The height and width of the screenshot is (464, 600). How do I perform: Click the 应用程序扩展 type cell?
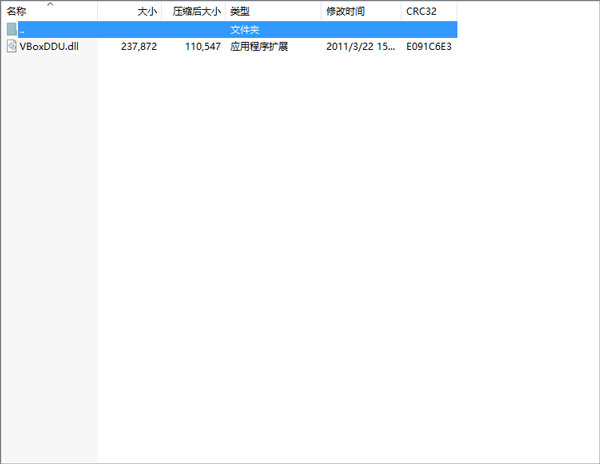pos(259,47)
